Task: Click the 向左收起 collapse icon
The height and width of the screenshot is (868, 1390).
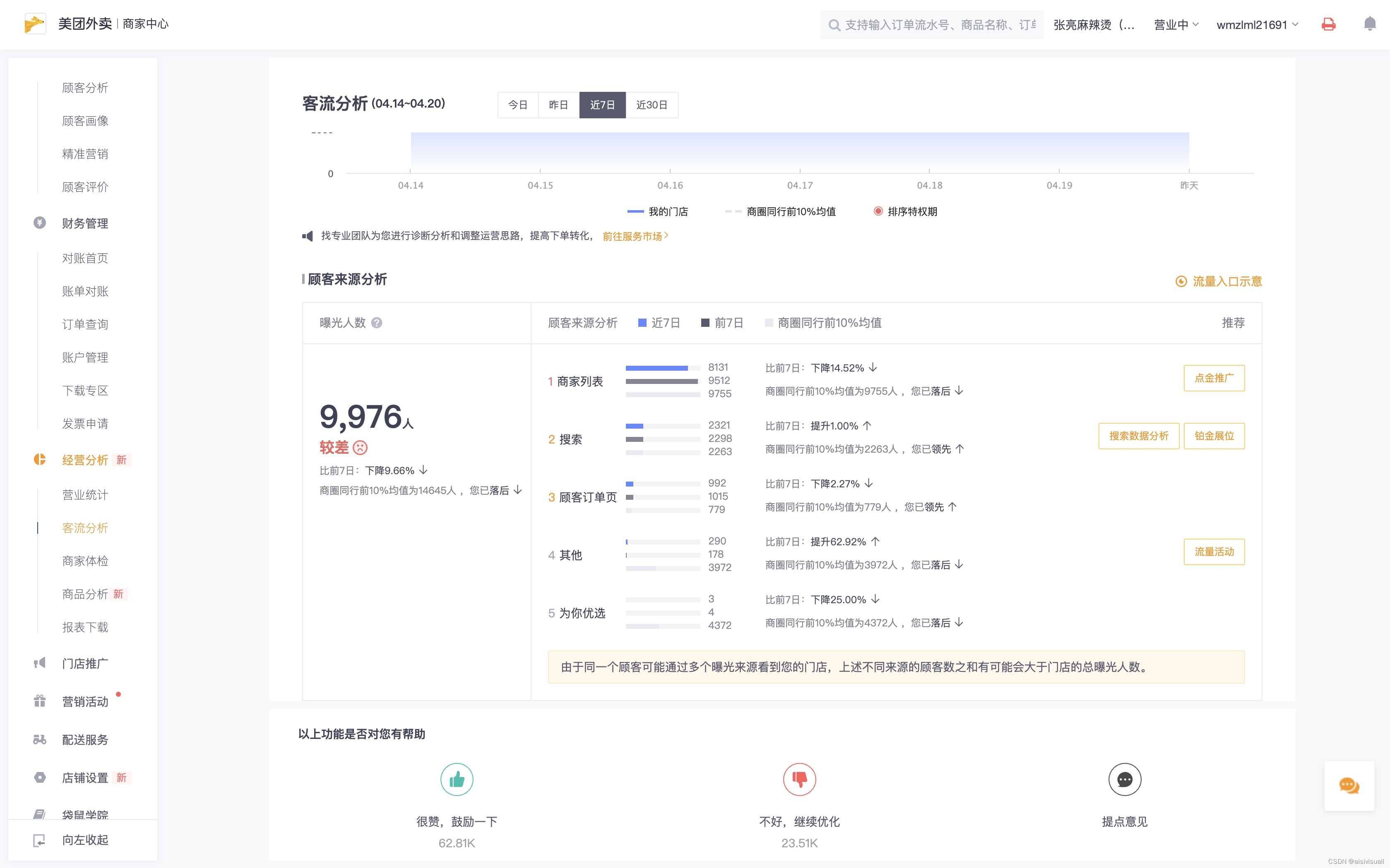Action: click(x=39, y=840)
